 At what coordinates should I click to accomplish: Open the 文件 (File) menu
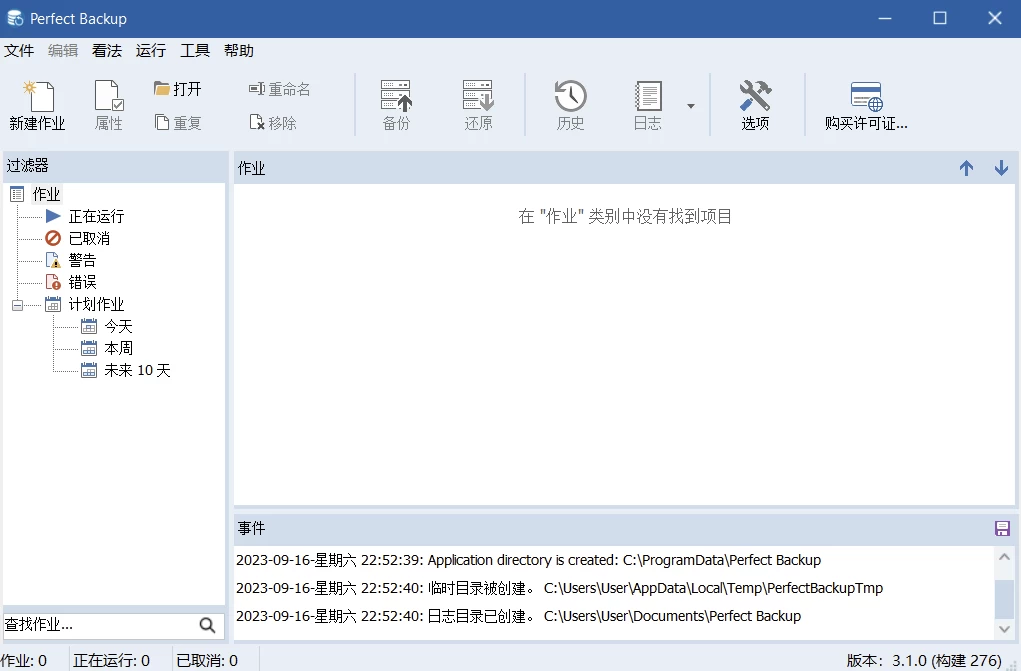(20, 50)
